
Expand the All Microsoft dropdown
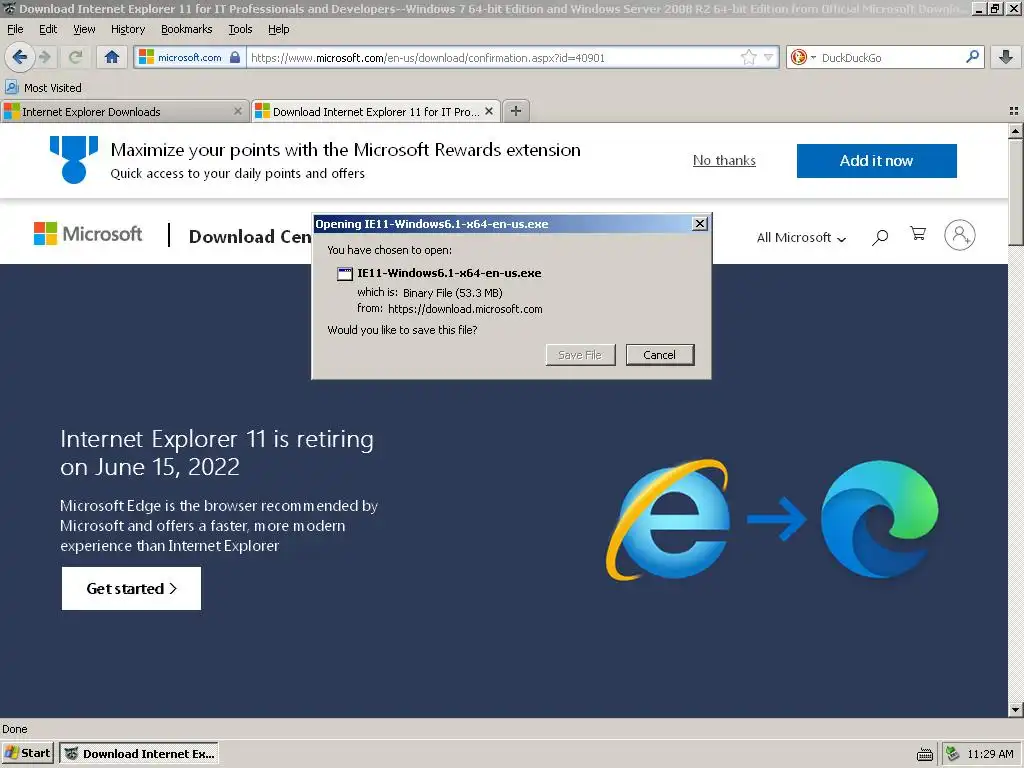coord(801,238)
